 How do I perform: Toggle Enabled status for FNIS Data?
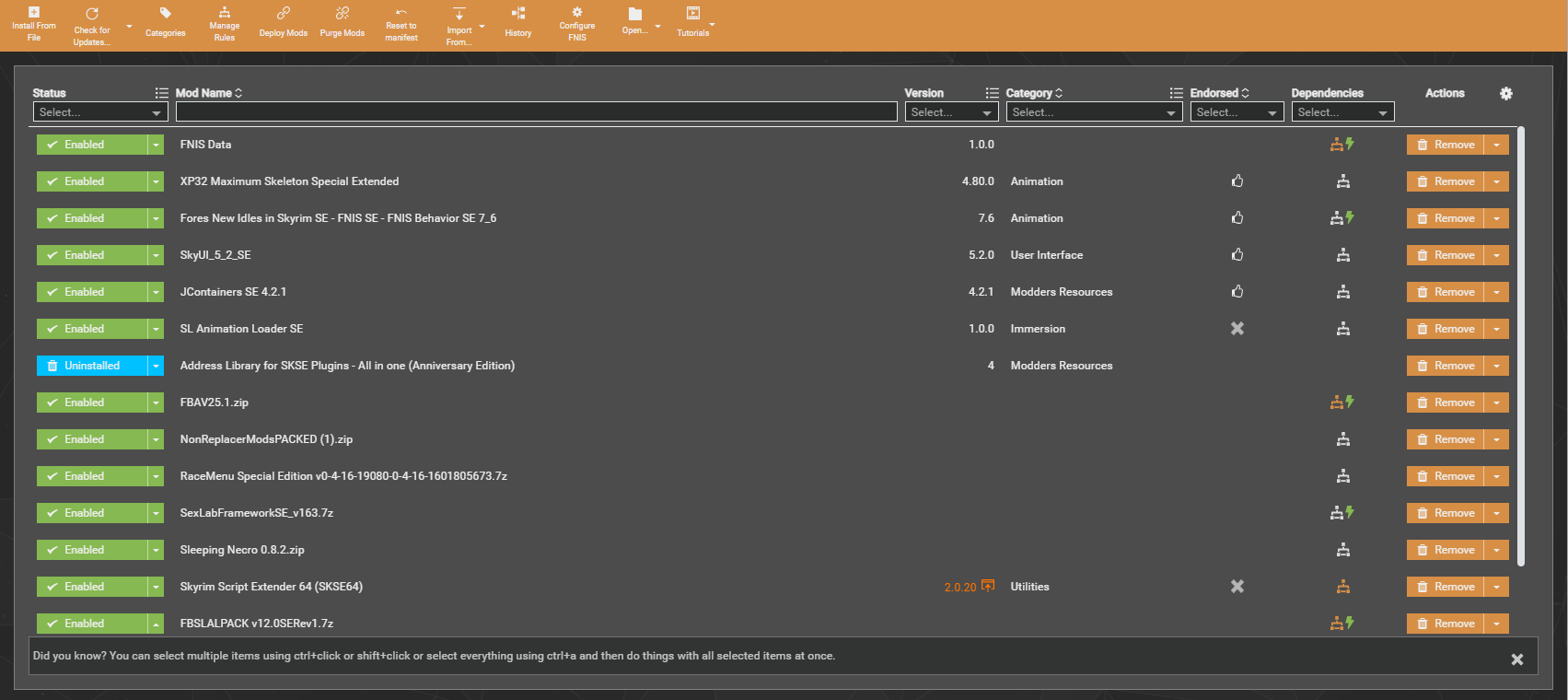(92, 145)
